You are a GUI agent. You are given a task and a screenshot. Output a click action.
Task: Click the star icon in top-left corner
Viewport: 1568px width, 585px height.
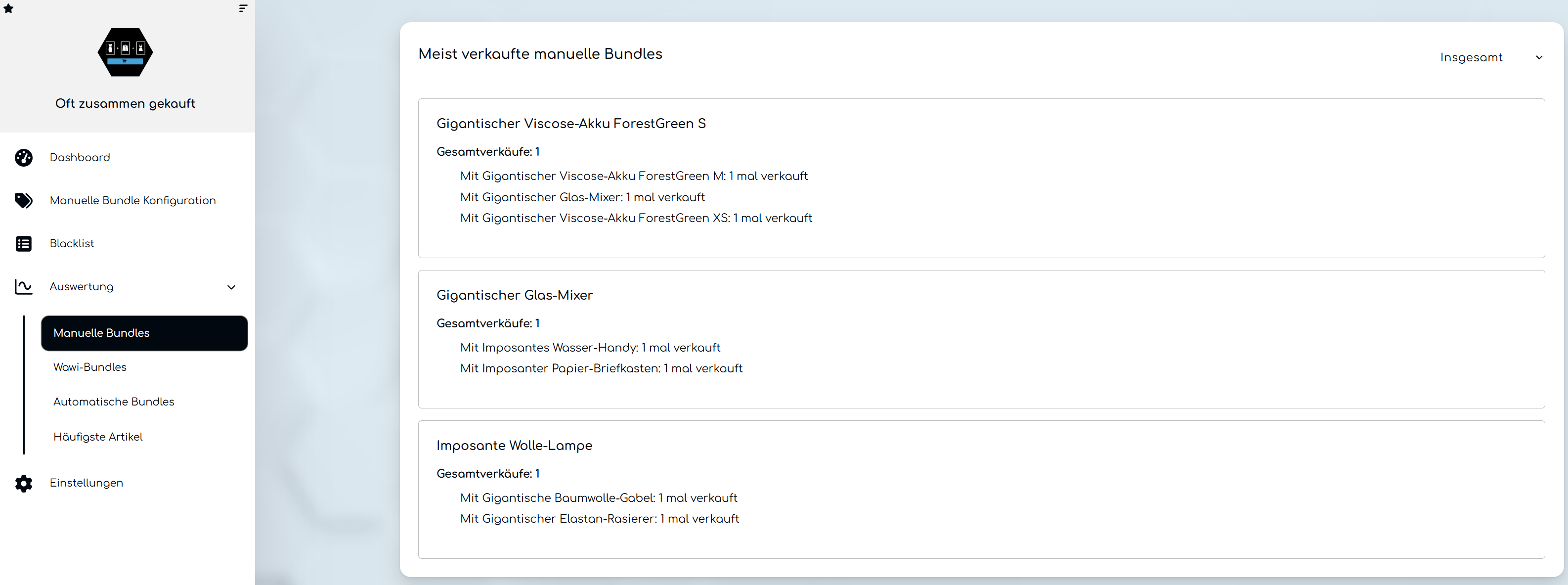click(8, 8)
